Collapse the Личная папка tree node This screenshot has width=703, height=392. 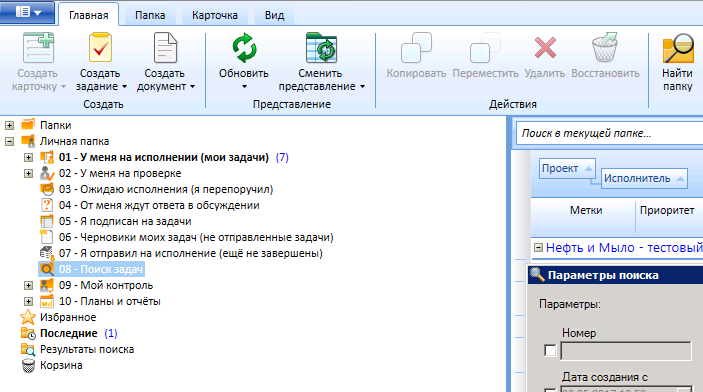click(9, 141)
